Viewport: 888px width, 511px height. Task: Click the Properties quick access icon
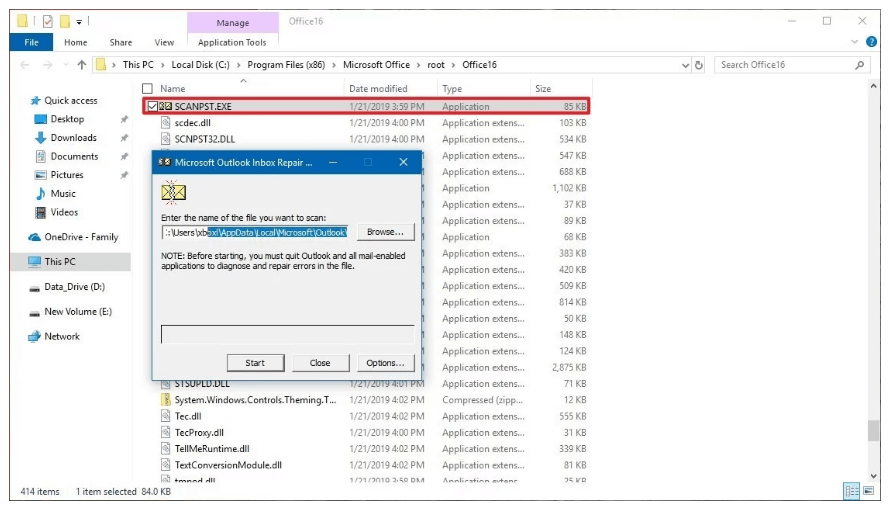[x=48, y=22]
